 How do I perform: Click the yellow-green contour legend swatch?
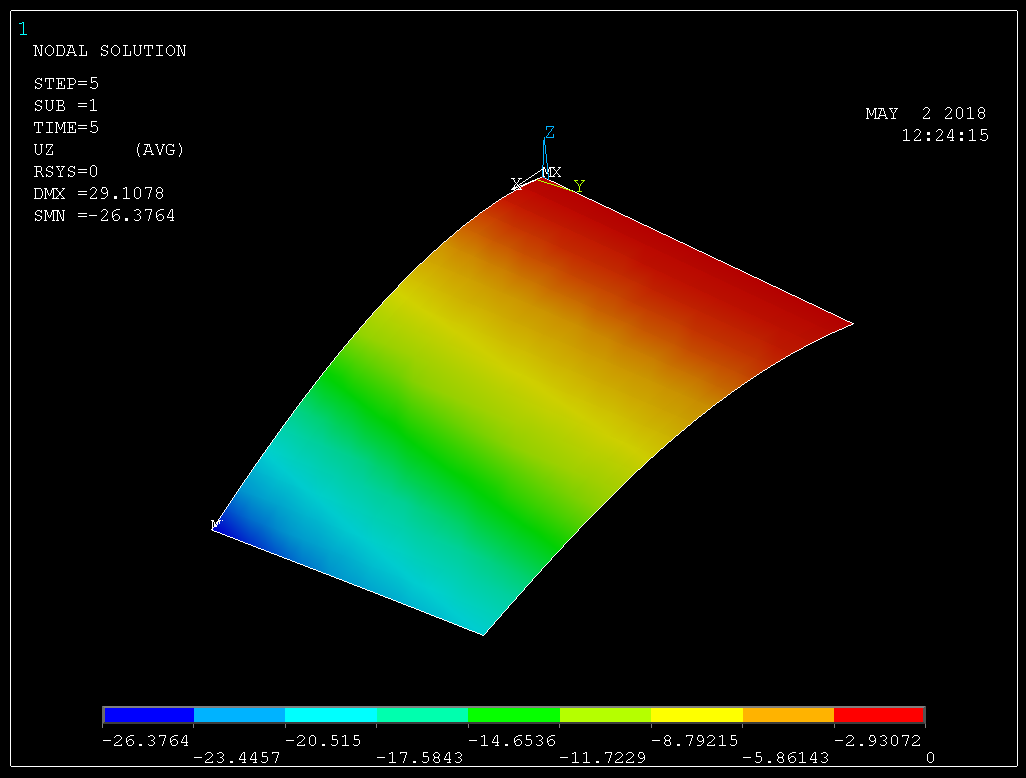[605, 715]
